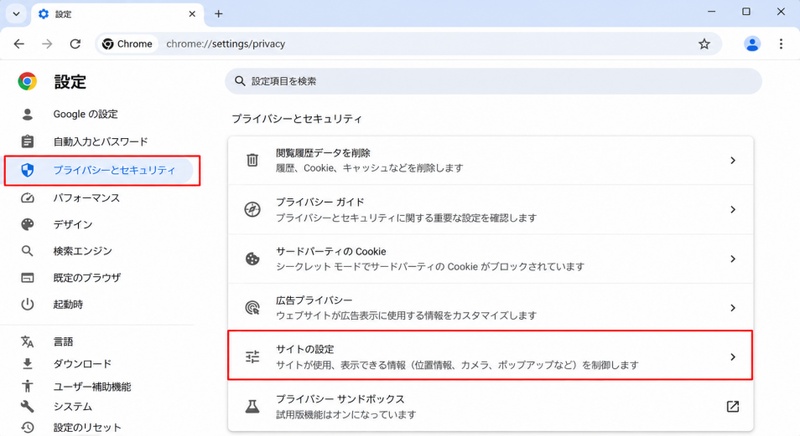This screenshot has height=436, width=800.
Task: Open 起動時 sidebar entry
Action: click(x=68, y=304)
